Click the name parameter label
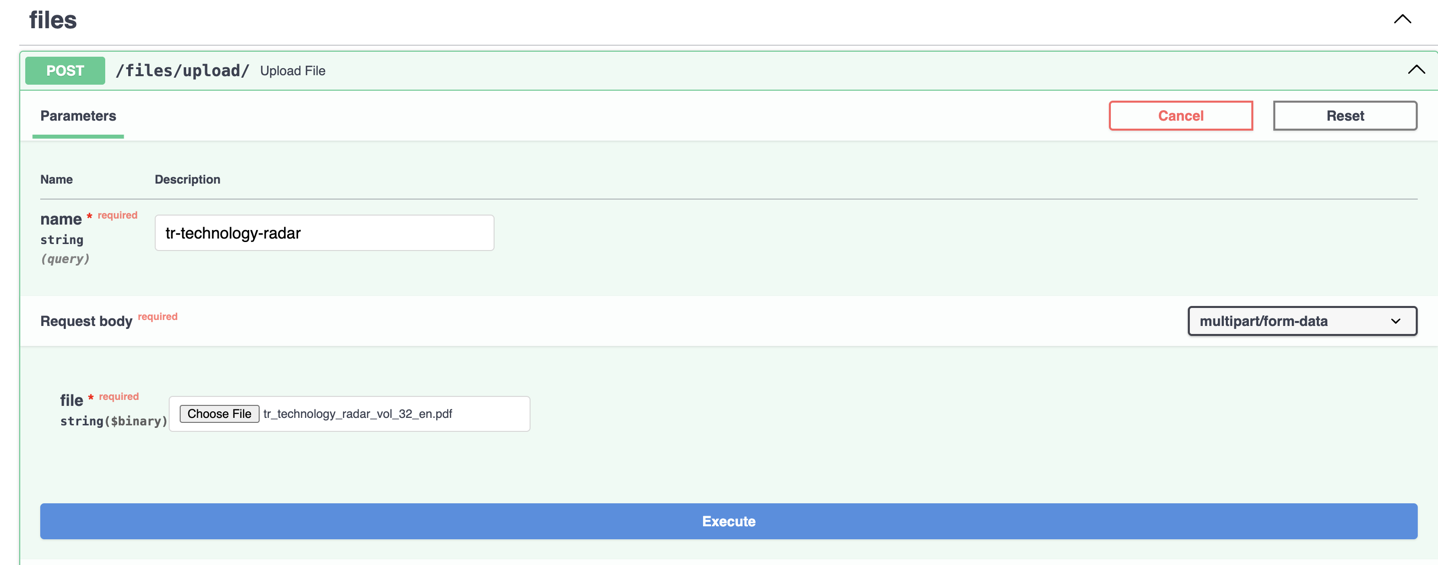The height and width of the screenshot is (565, 1438). click(61, 219)
